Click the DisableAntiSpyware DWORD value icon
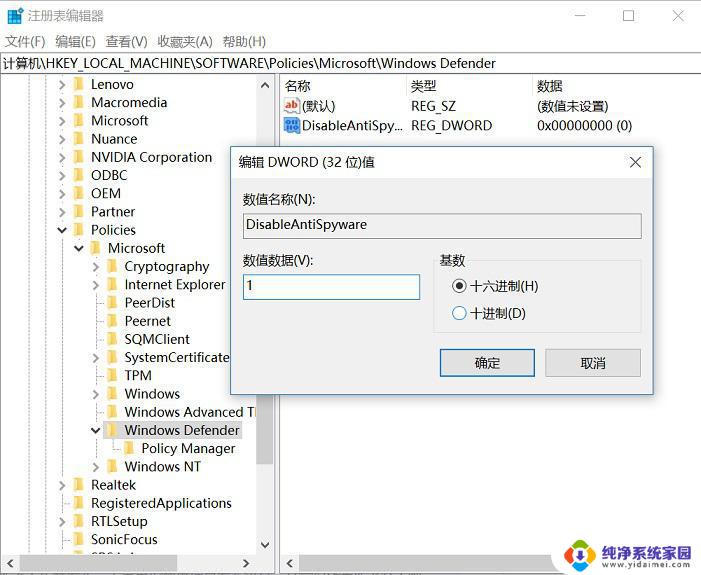Viewport: 701px width, 575px height. [291, 126]
